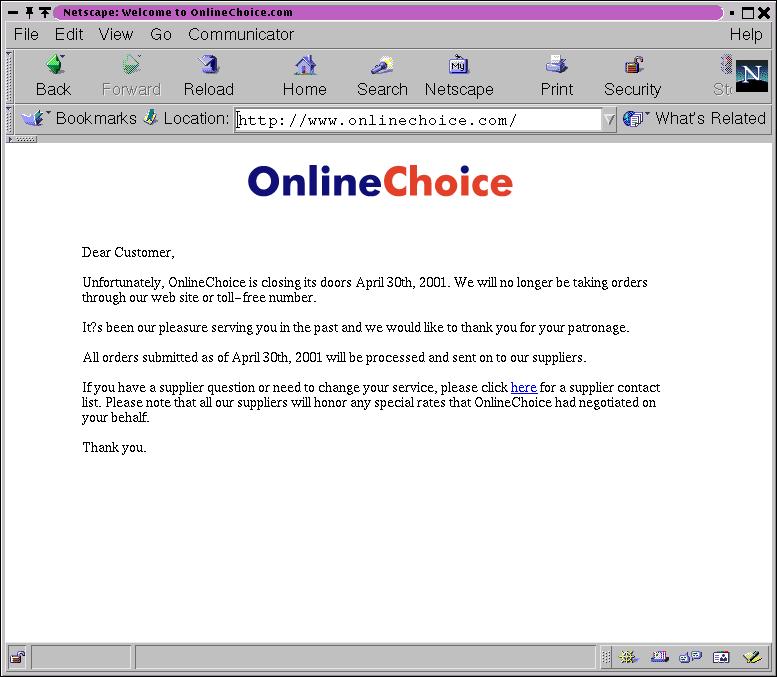Image resolution: width=777 pixels, height=677 pixels.
Task: Open the Security info button
Action: point(632,75)
